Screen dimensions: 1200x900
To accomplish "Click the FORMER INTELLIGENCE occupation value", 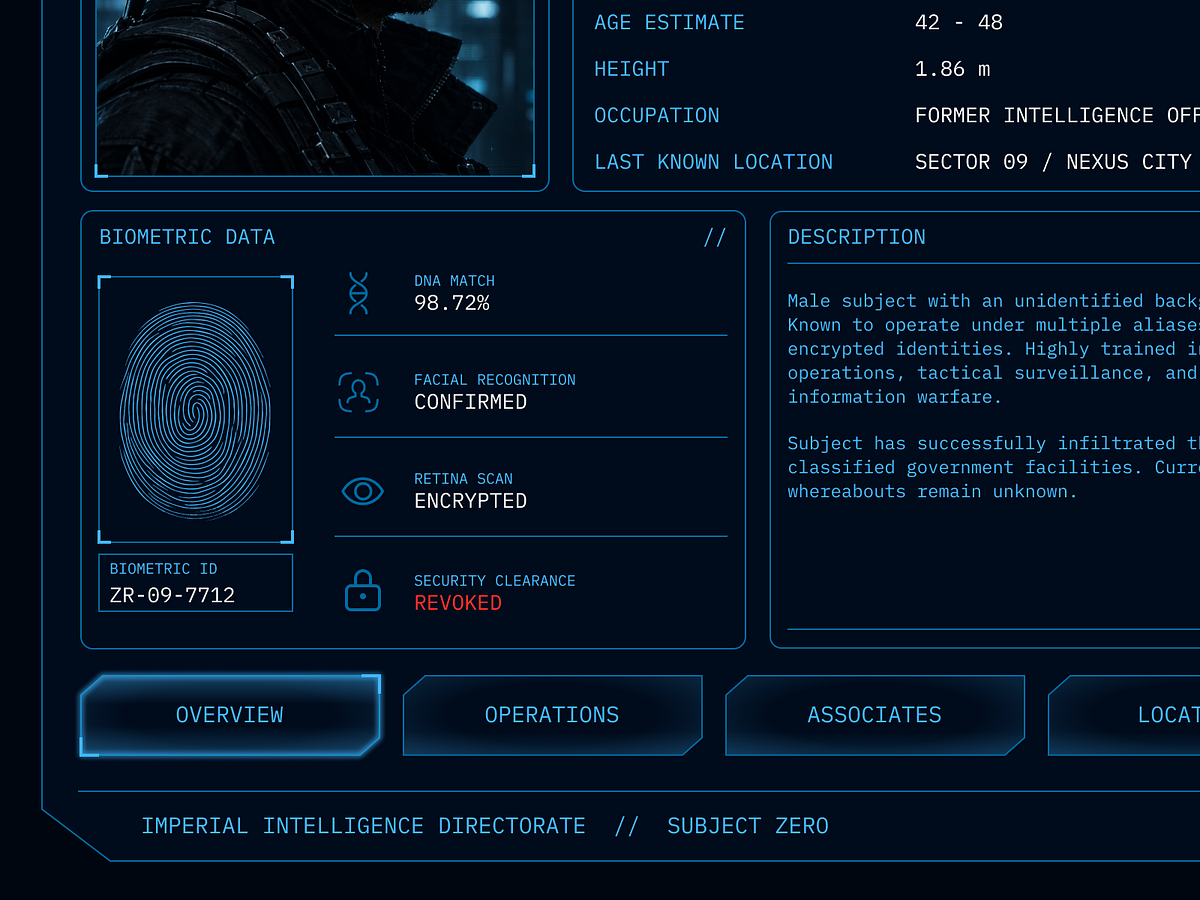I will pyautogui.click(x=1057, y=115).
